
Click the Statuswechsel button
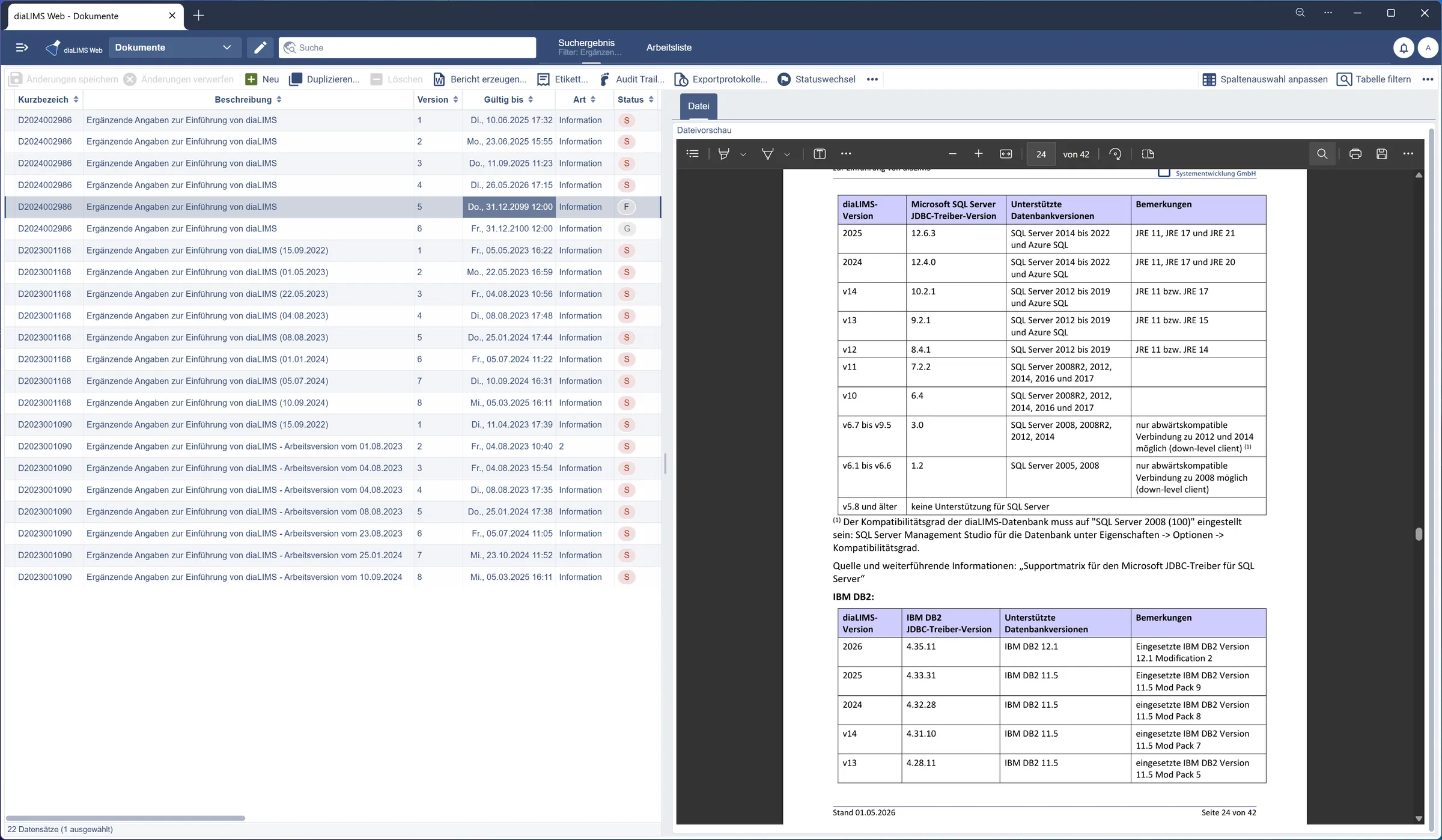(816, 79)
